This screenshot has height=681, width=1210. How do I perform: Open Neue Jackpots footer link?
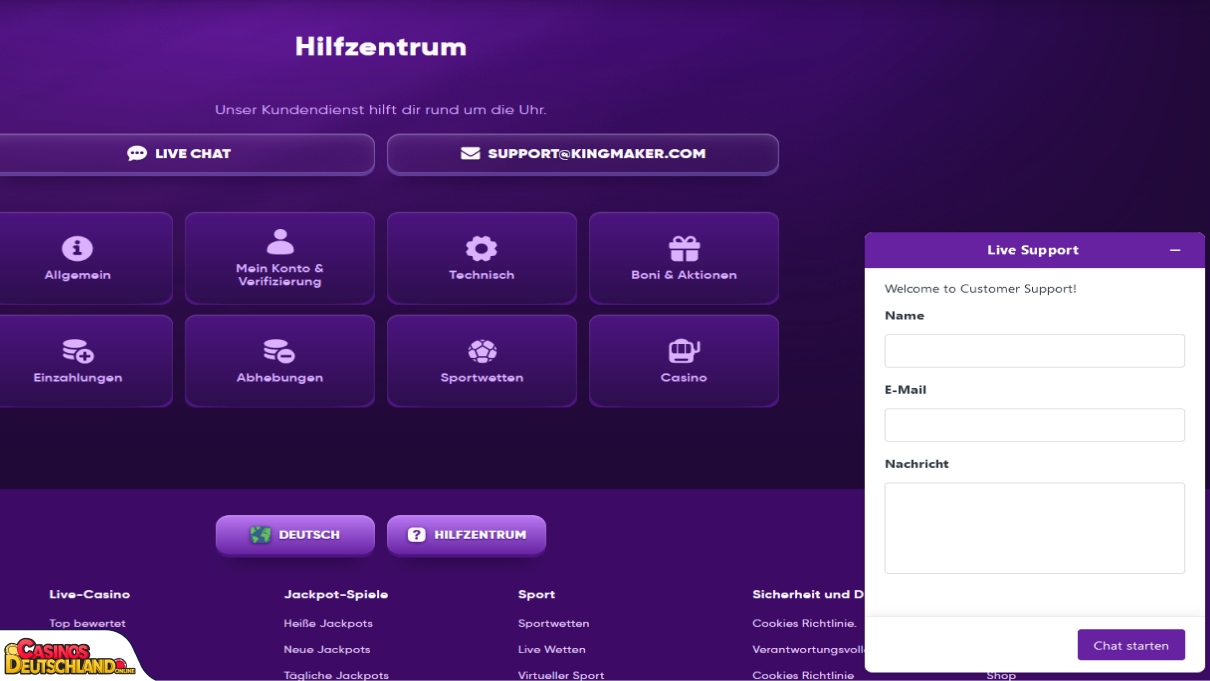pos(327,649)
